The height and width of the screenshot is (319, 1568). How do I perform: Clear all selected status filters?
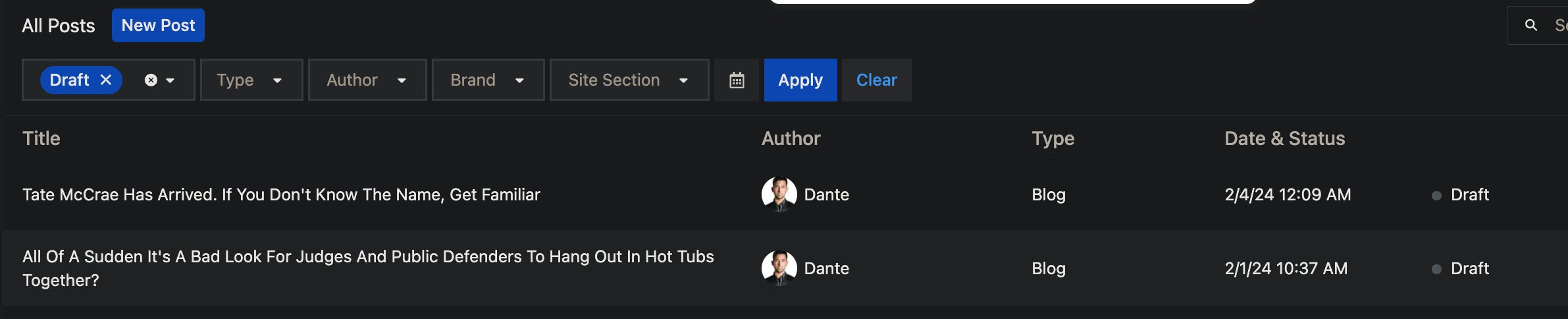point(151,80)
